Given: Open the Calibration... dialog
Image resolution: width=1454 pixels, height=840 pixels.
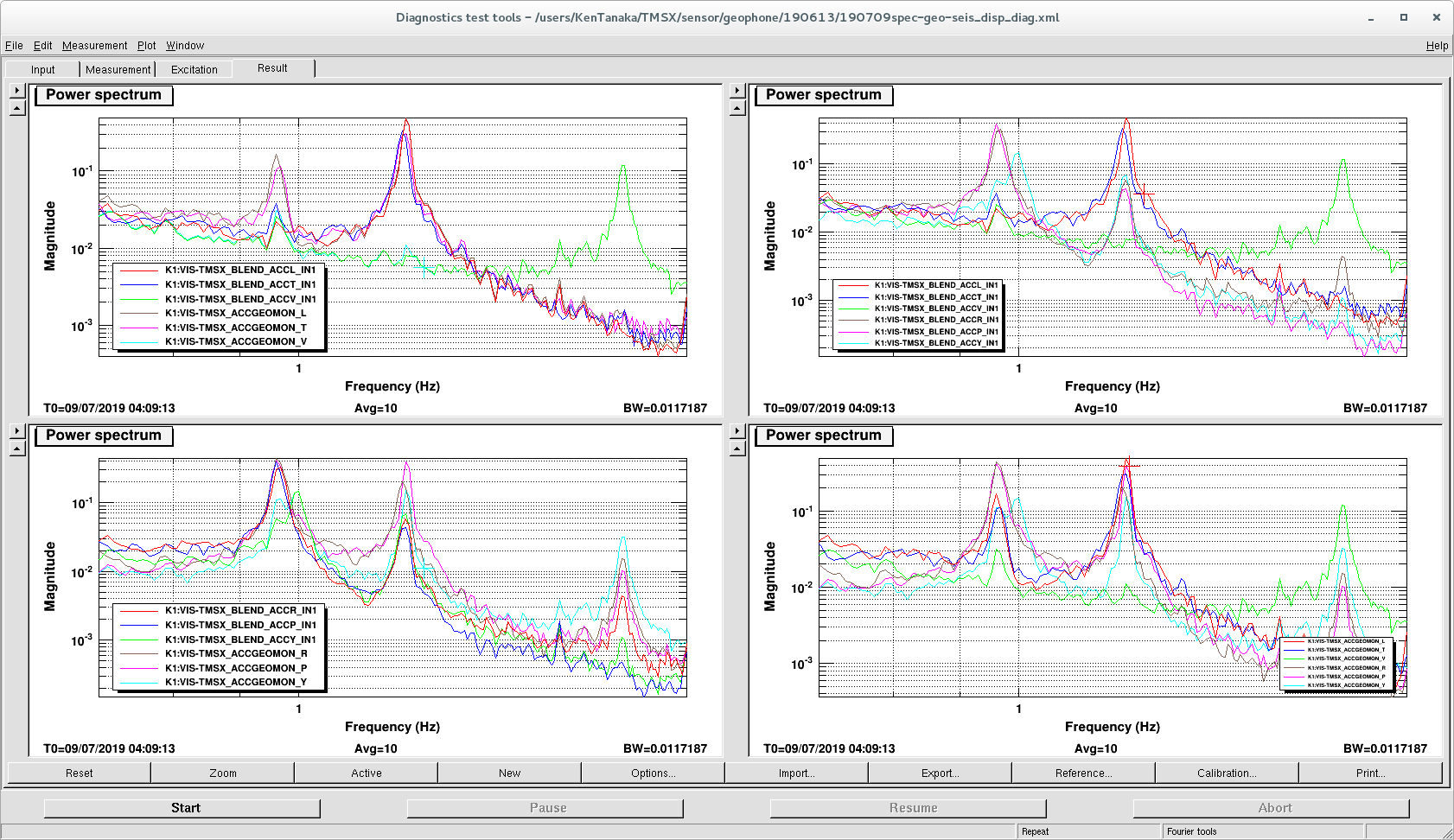Looking at the screenshot, I should [x=1228, y=773].
